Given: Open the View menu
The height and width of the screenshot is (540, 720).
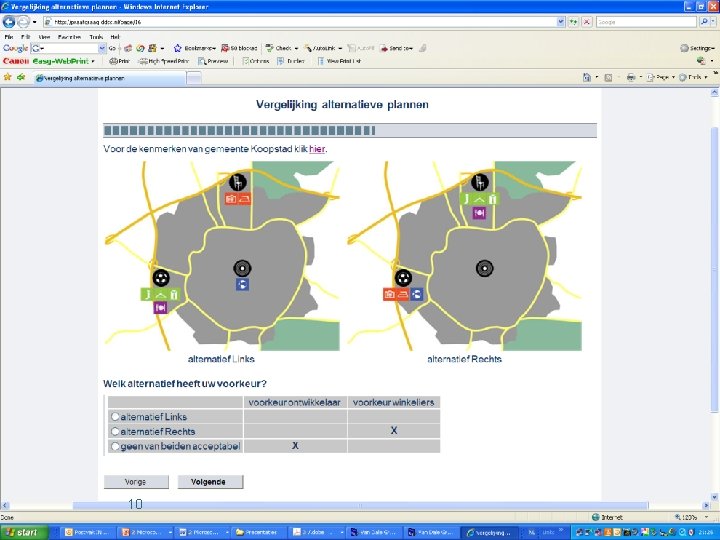Looking at the screenshot, I should click(44, 37).
